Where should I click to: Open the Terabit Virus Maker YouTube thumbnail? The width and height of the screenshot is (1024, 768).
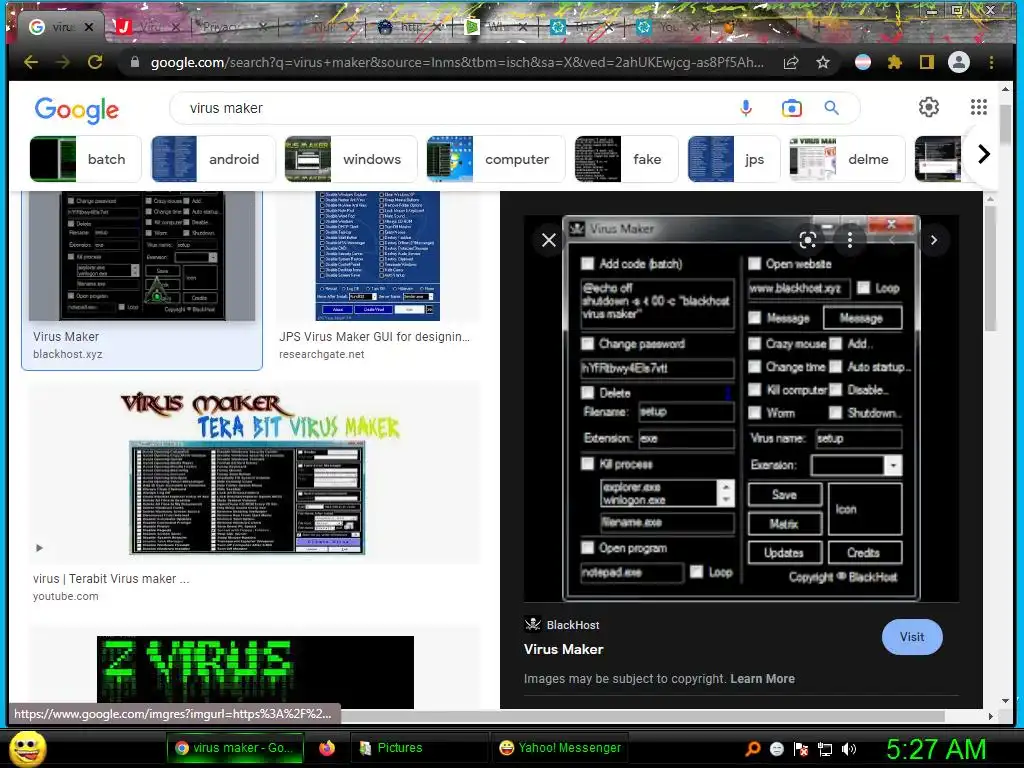pyautogui.click(x=254, y=473)
